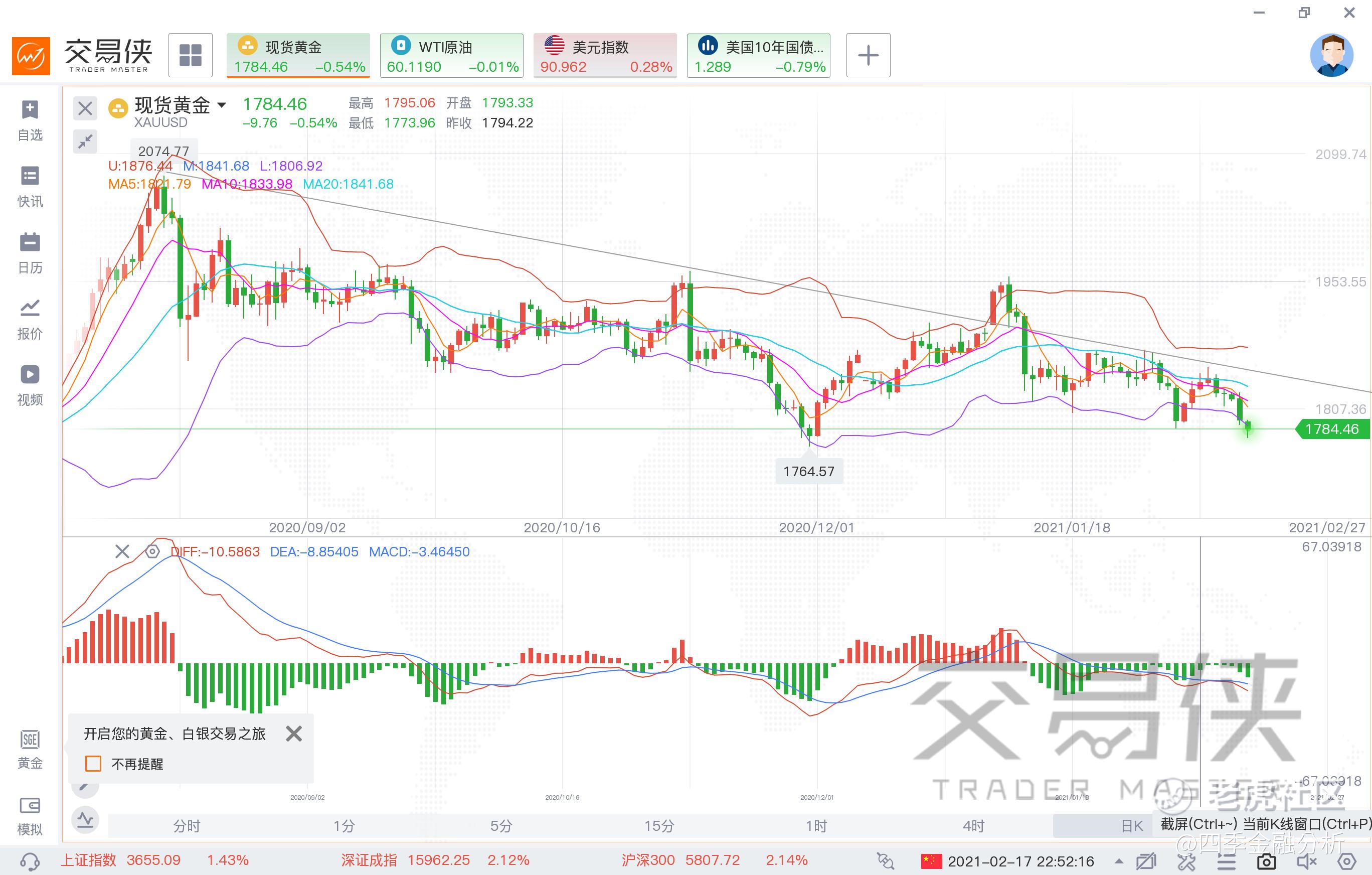Dismiss the gold silver trading popup
This screenshot has height=875, width=1372.
click(x=294, y=734)
